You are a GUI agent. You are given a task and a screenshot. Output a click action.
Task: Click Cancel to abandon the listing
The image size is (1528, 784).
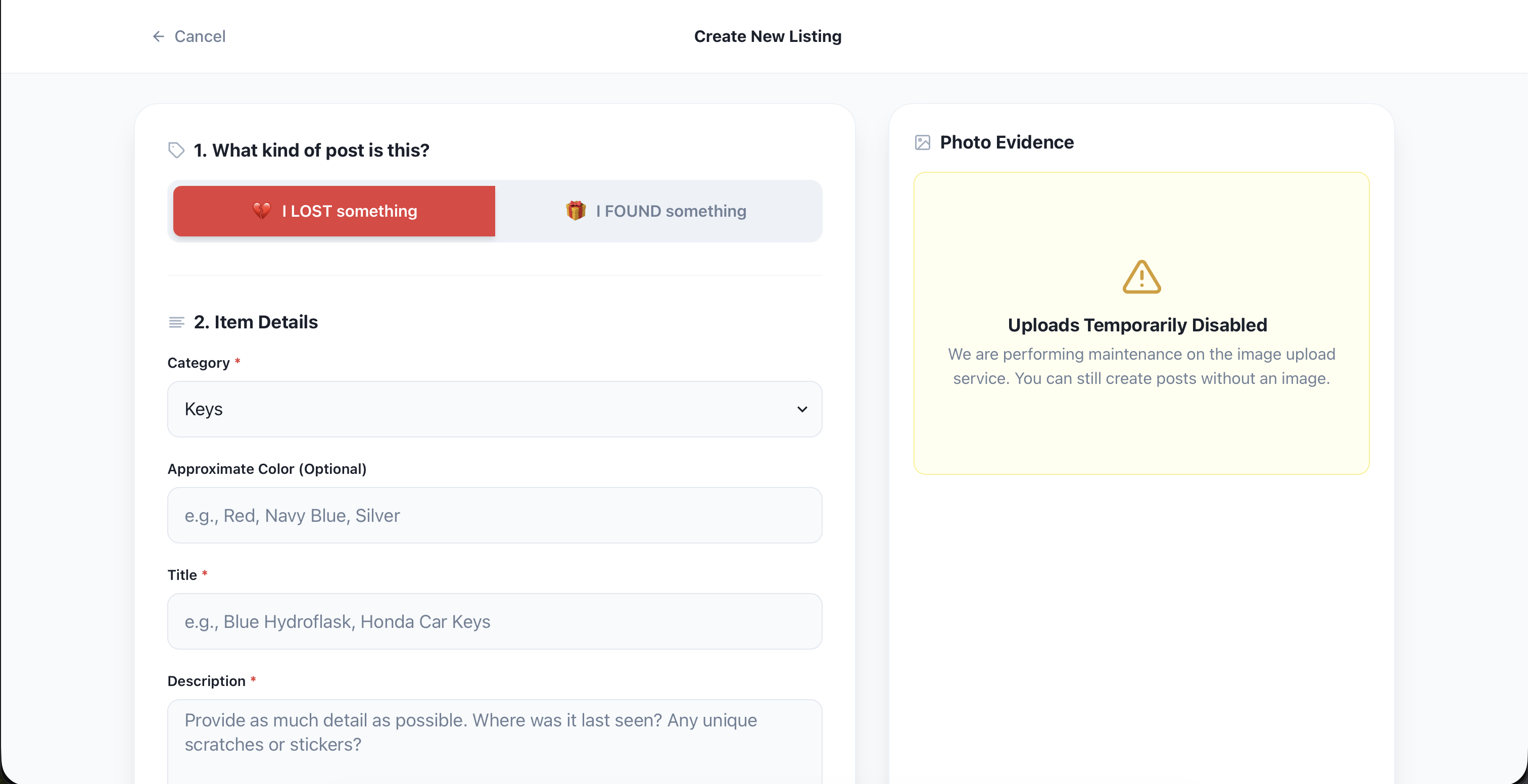pos(200,36)
